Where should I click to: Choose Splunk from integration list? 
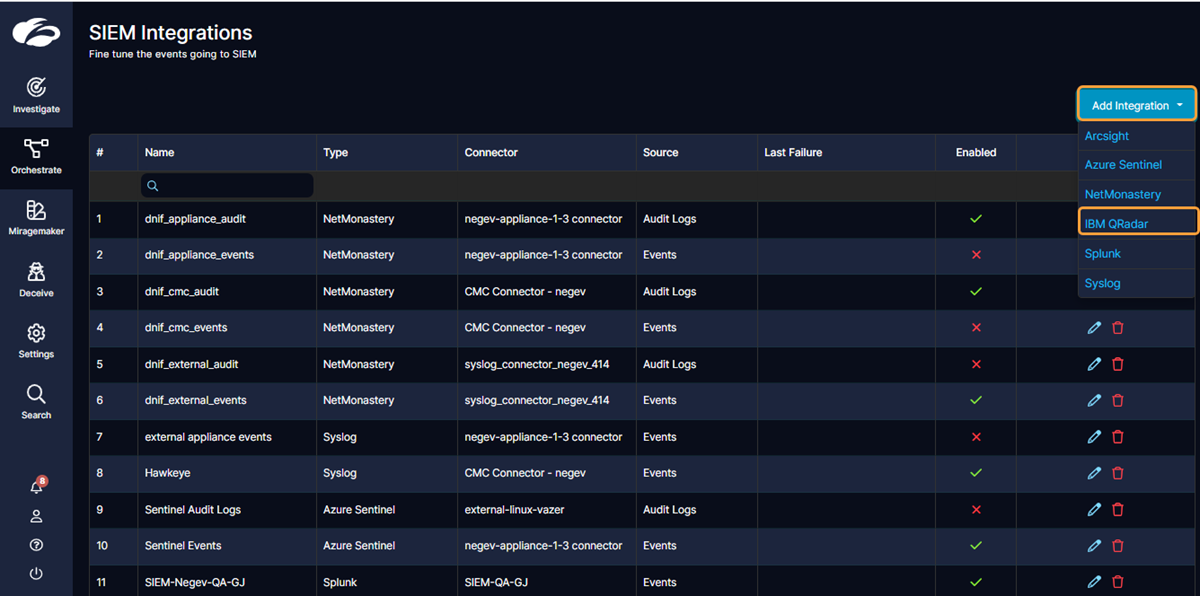(x=1103, y=254)
